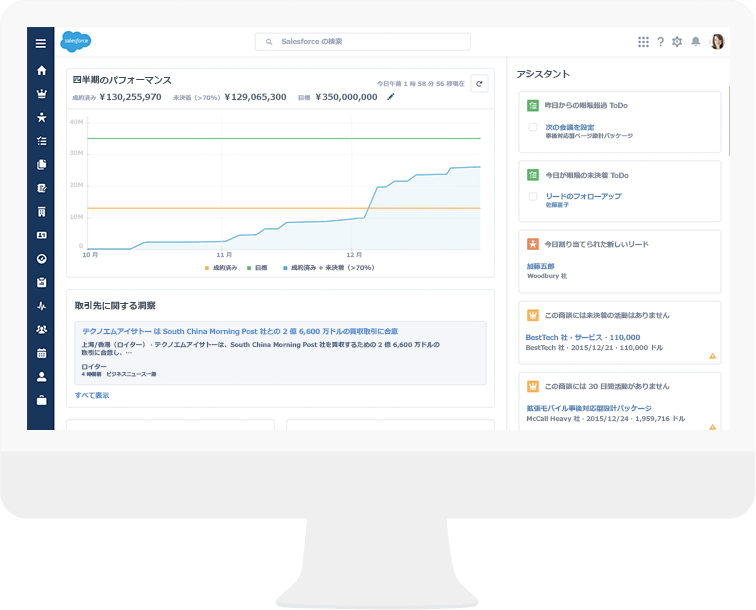The height and width of the screenshot is (610, 756).
Task: Open Opportunities crown icon in sidebar
Action: tap(41, 94)
